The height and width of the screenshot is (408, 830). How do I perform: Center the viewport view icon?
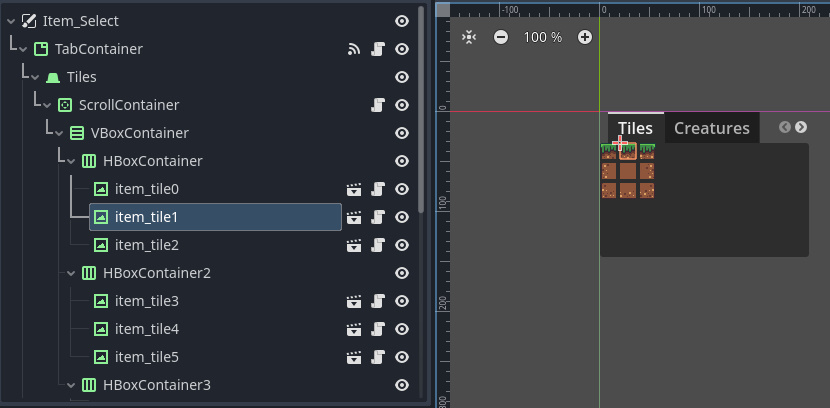click(470, 37)
